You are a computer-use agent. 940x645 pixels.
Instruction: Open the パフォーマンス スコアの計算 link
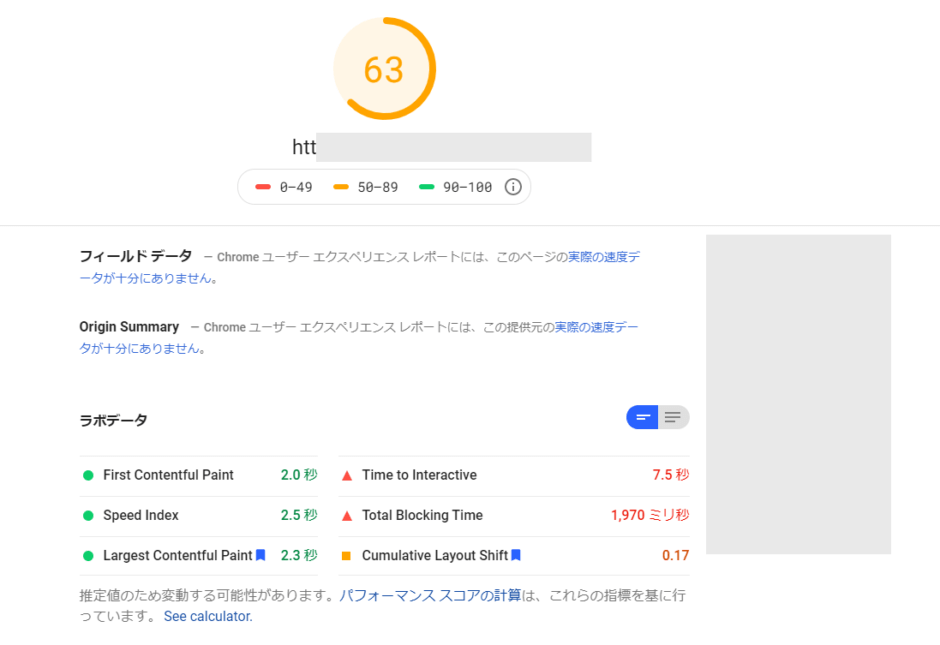pos(430,595)
